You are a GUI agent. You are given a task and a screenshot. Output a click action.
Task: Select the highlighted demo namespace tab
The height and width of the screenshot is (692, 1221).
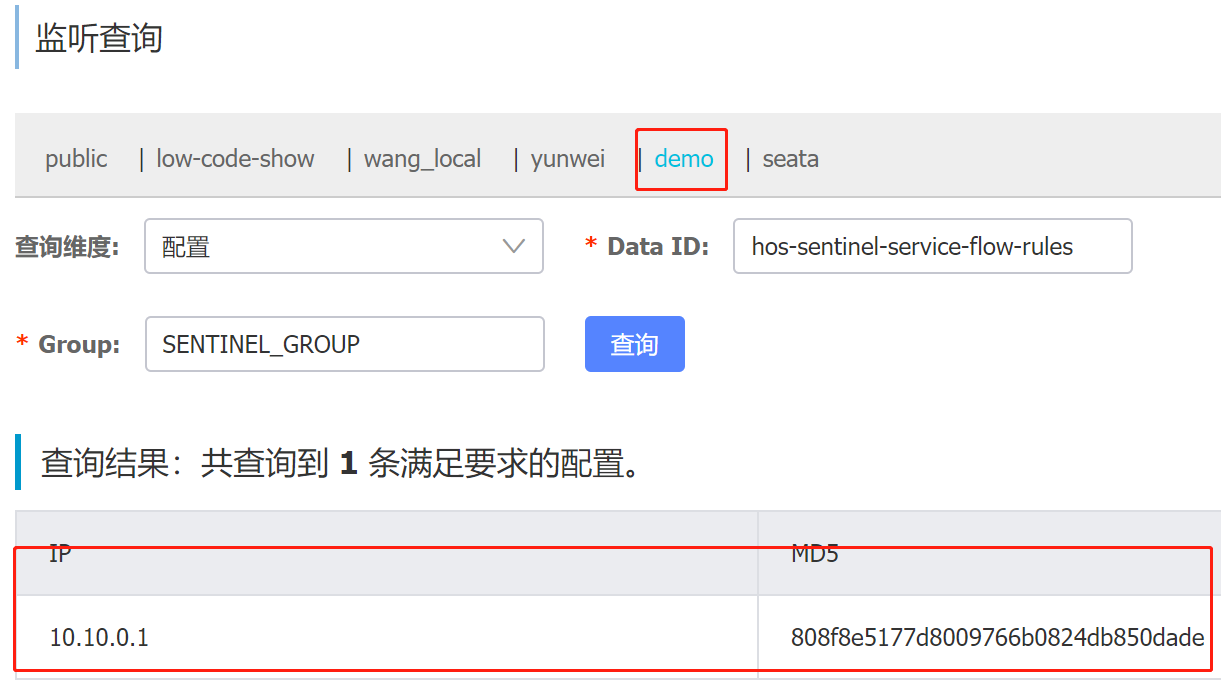pyautogui.click(x=684, y=159)
